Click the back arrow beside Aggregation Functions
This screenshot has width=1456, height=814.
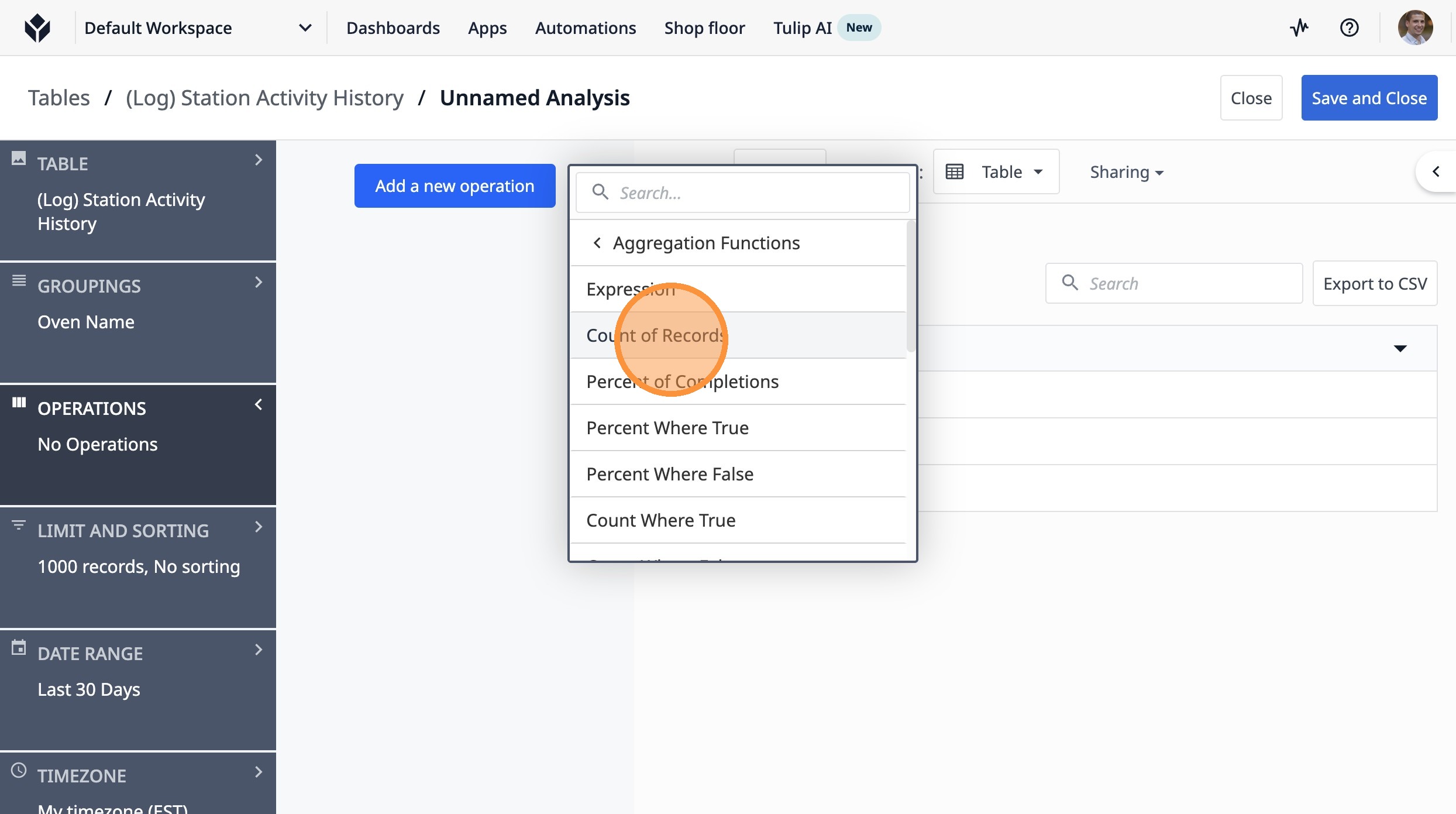point(597,243)
